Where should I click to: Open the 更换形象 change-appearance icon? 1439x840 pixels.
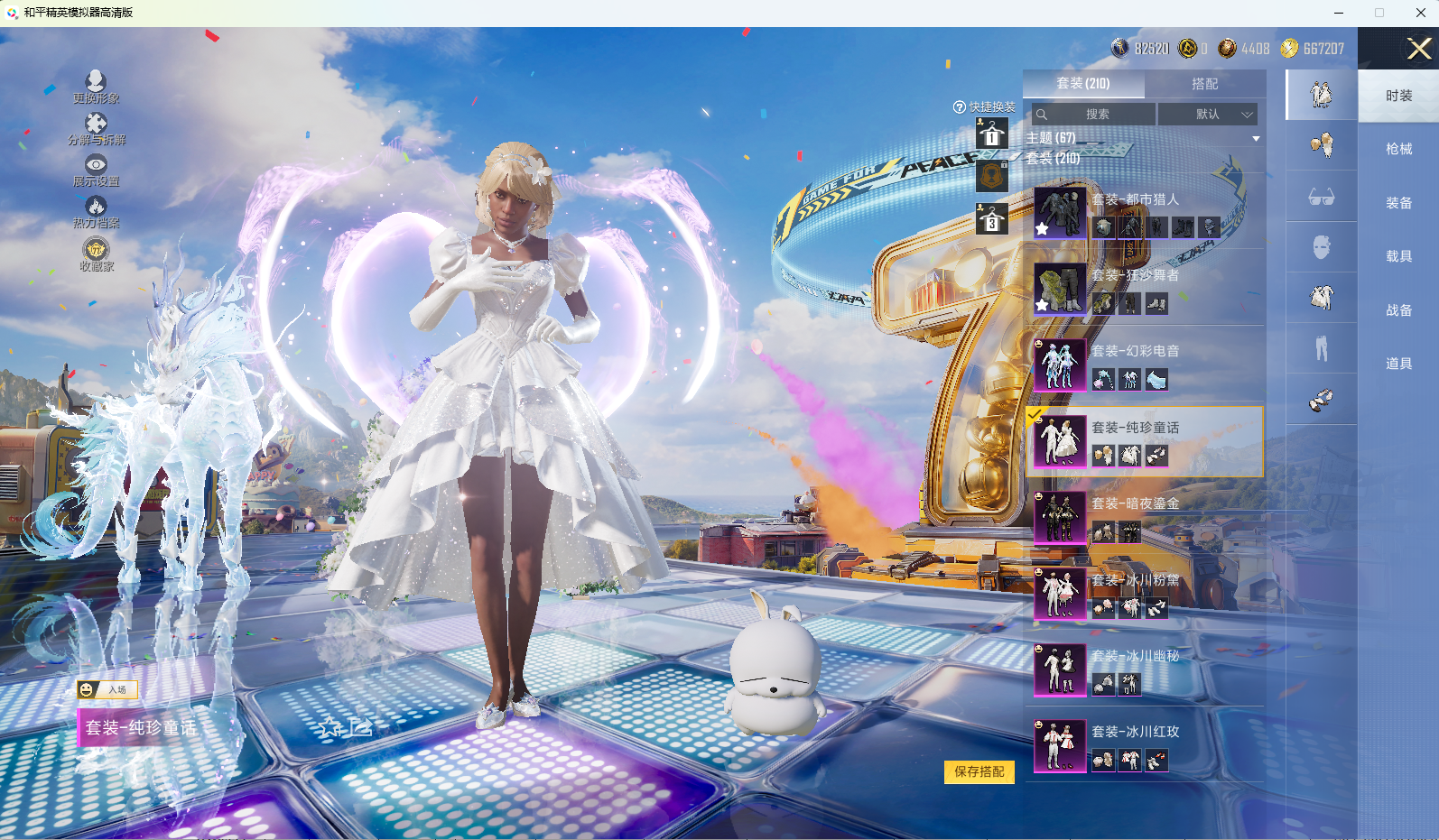tap(96, 82)
